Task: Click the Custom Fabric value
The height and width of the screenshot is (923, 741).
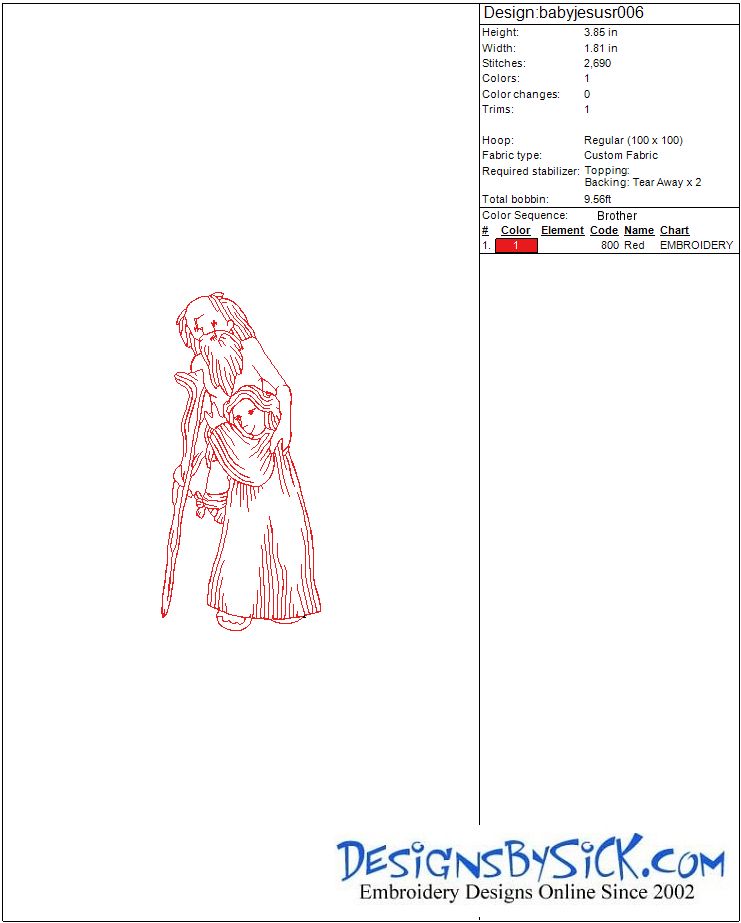Action: 621,155
